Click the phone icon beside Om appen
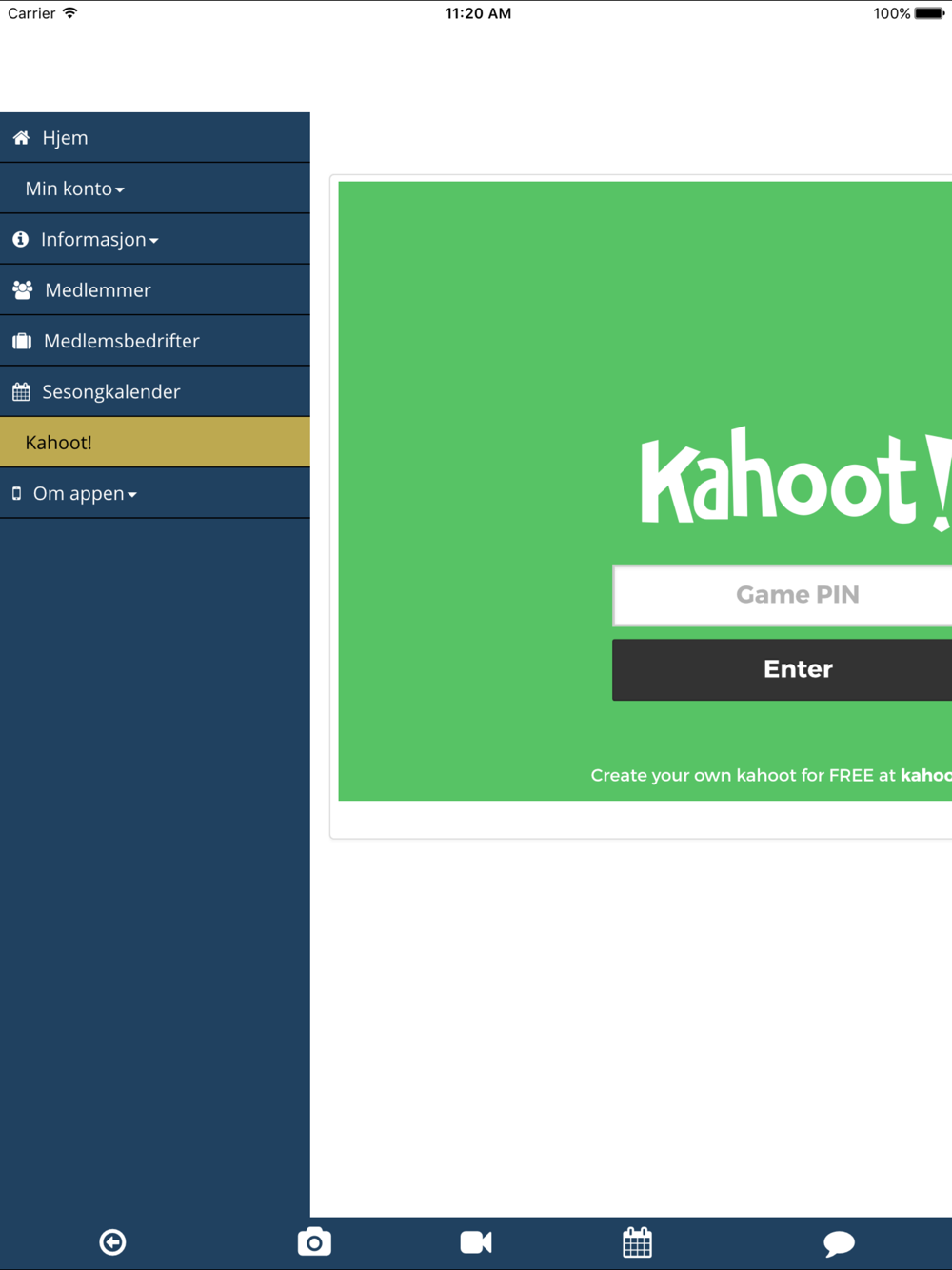 pyautogui.click(x=16, y=493)
